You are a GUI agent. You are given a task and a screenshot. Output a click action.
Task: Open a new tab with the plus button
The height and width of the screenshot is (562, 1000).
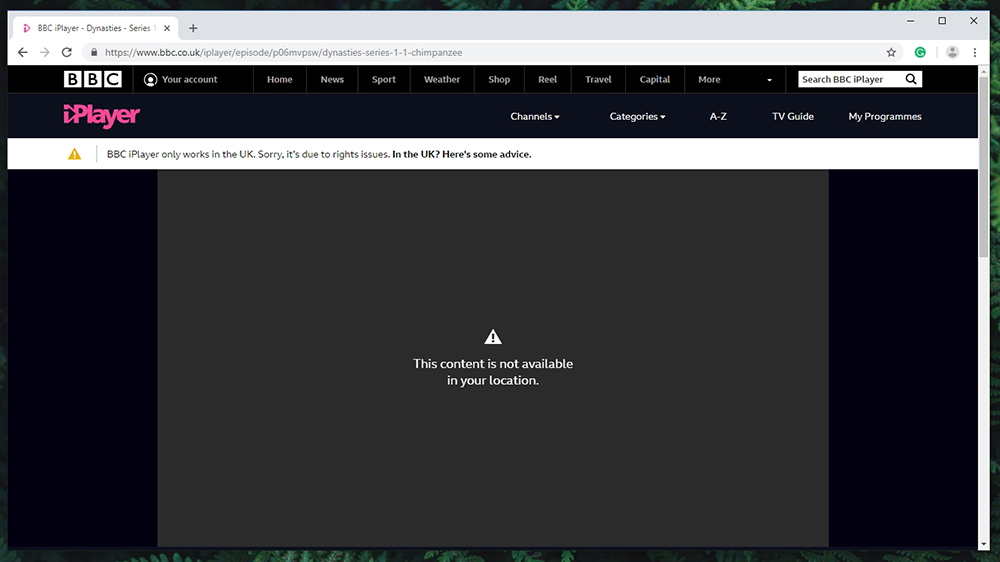pyautogui.click(x=193, y=28)
